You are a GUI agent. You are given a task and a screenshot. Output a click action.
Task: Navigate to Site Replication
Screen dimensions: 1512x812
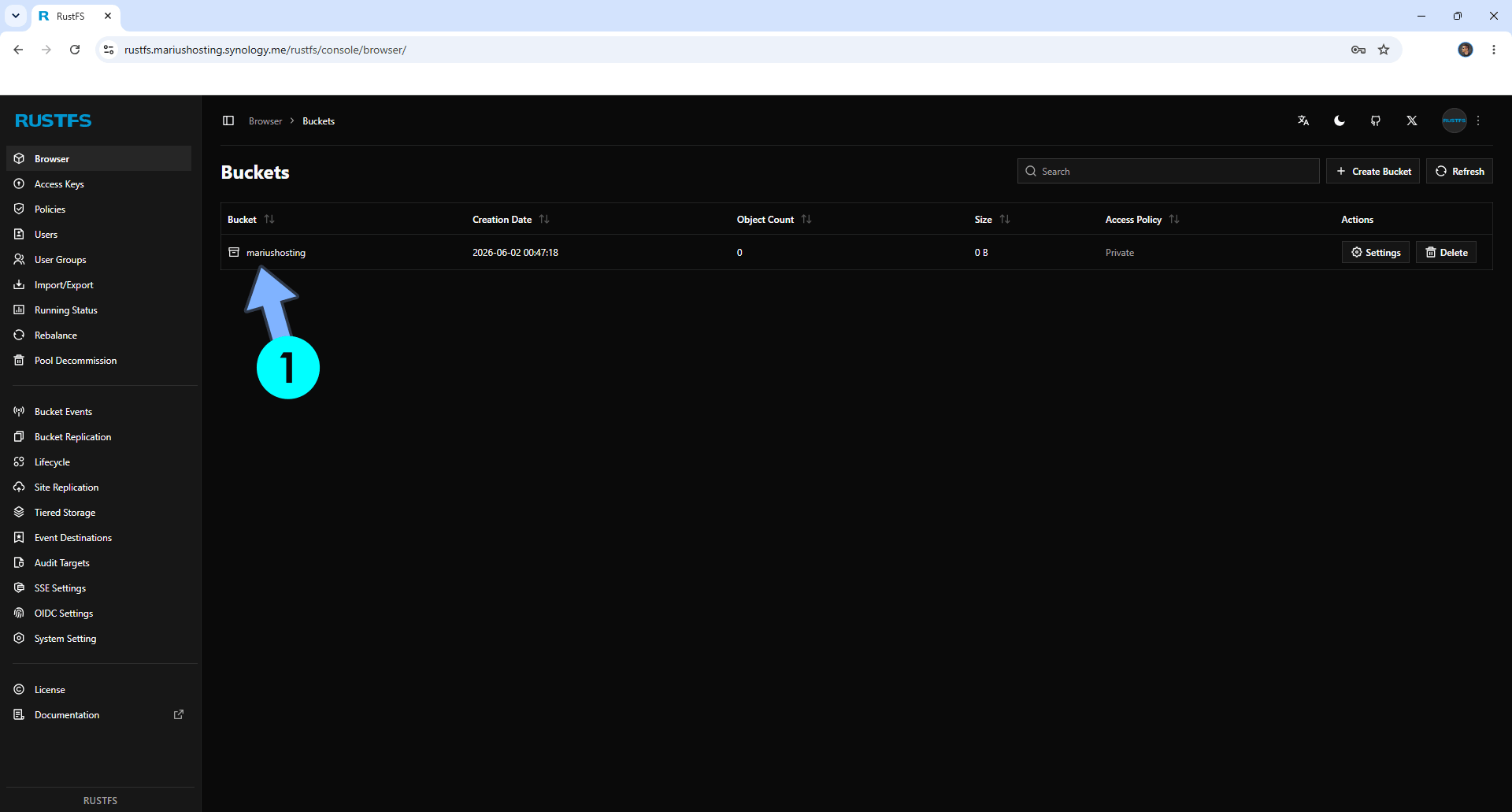click(x=98, y=487)
